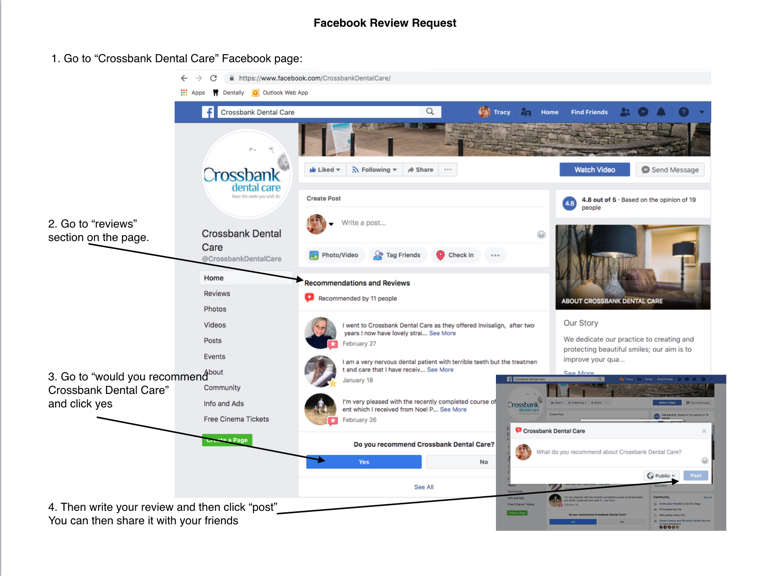Select Posts in page sidebar
The image size is (769, 576).
click(x=212, y=340)
